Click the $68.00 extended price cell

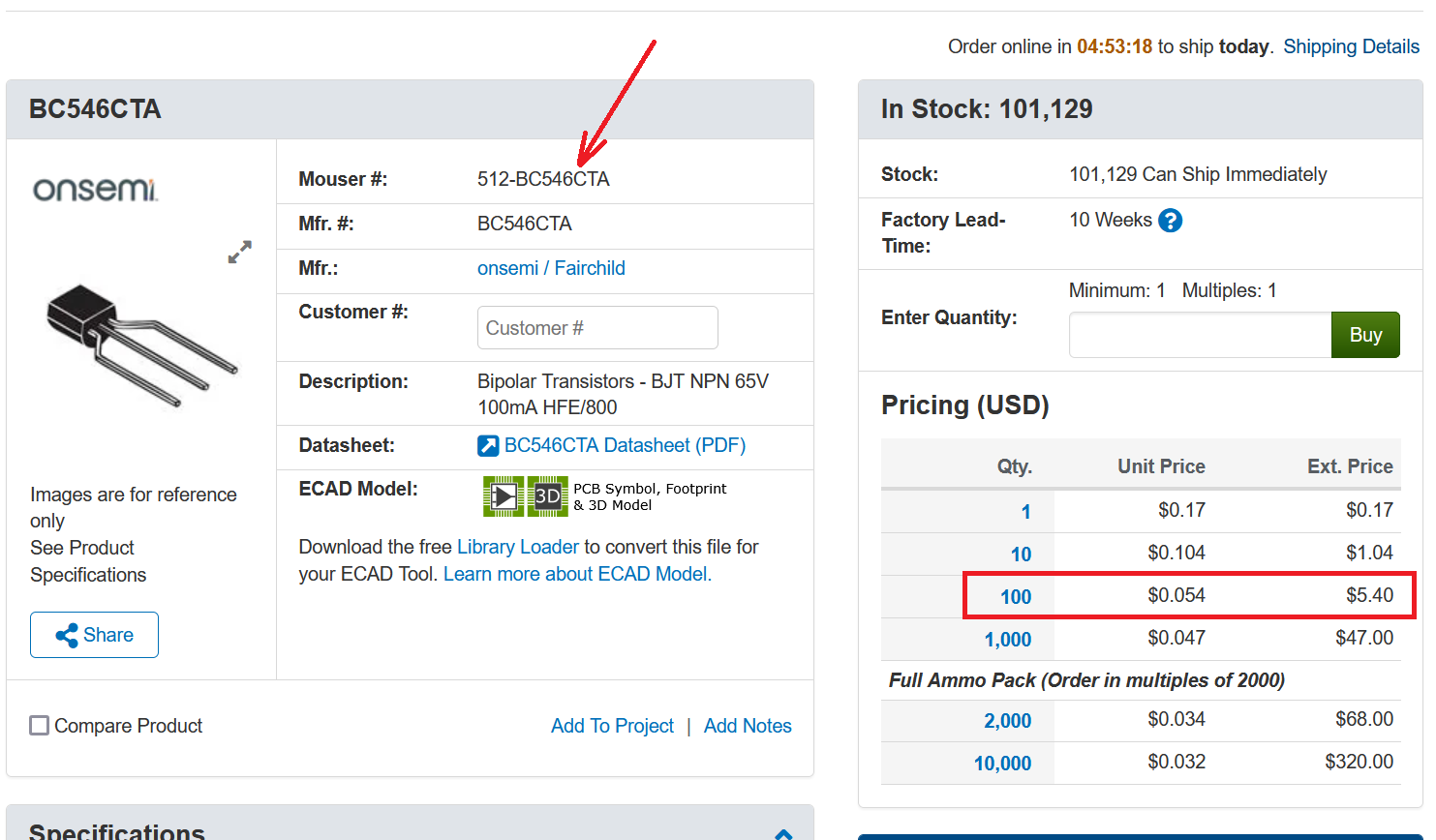point(1364,719)
